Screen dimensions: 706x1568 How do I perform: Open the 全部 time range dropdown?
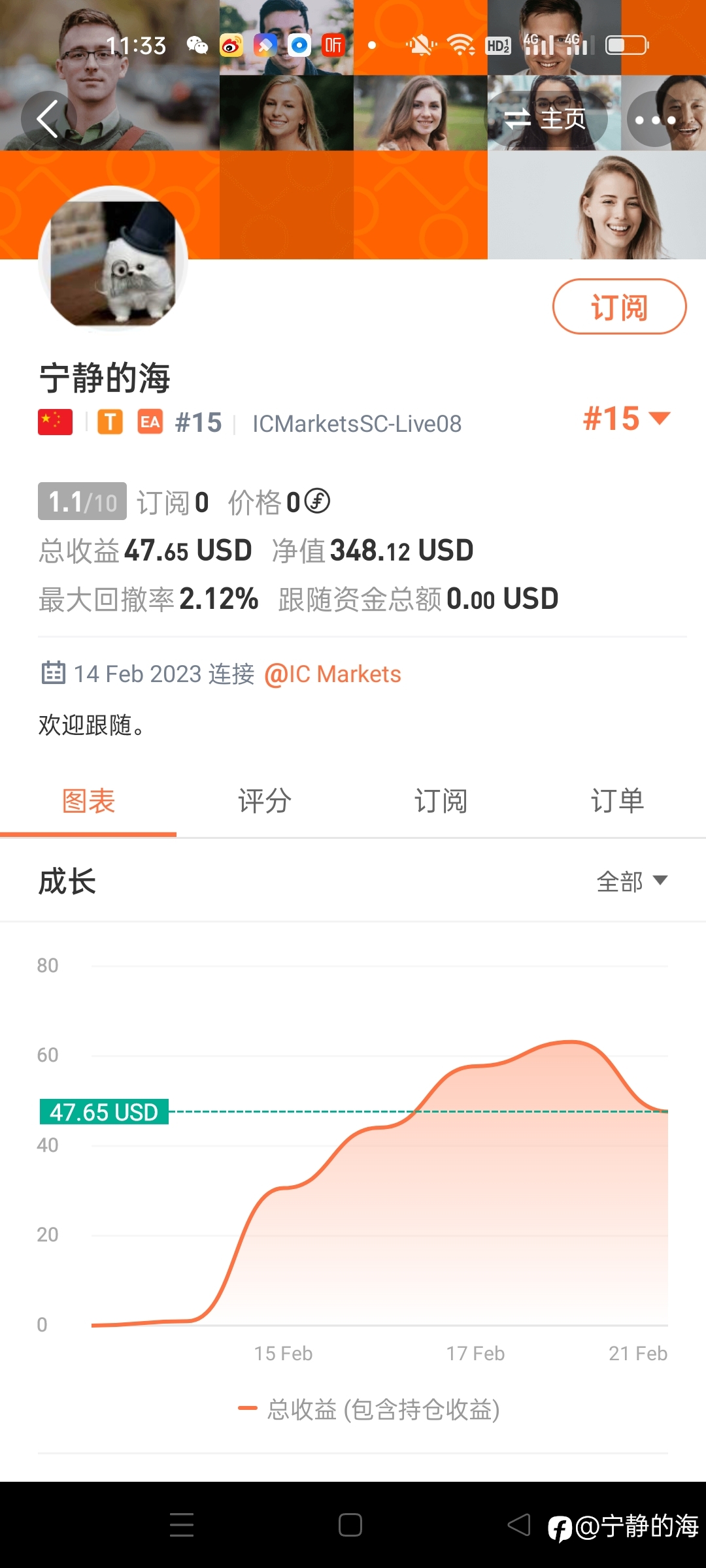pos(632,881)
